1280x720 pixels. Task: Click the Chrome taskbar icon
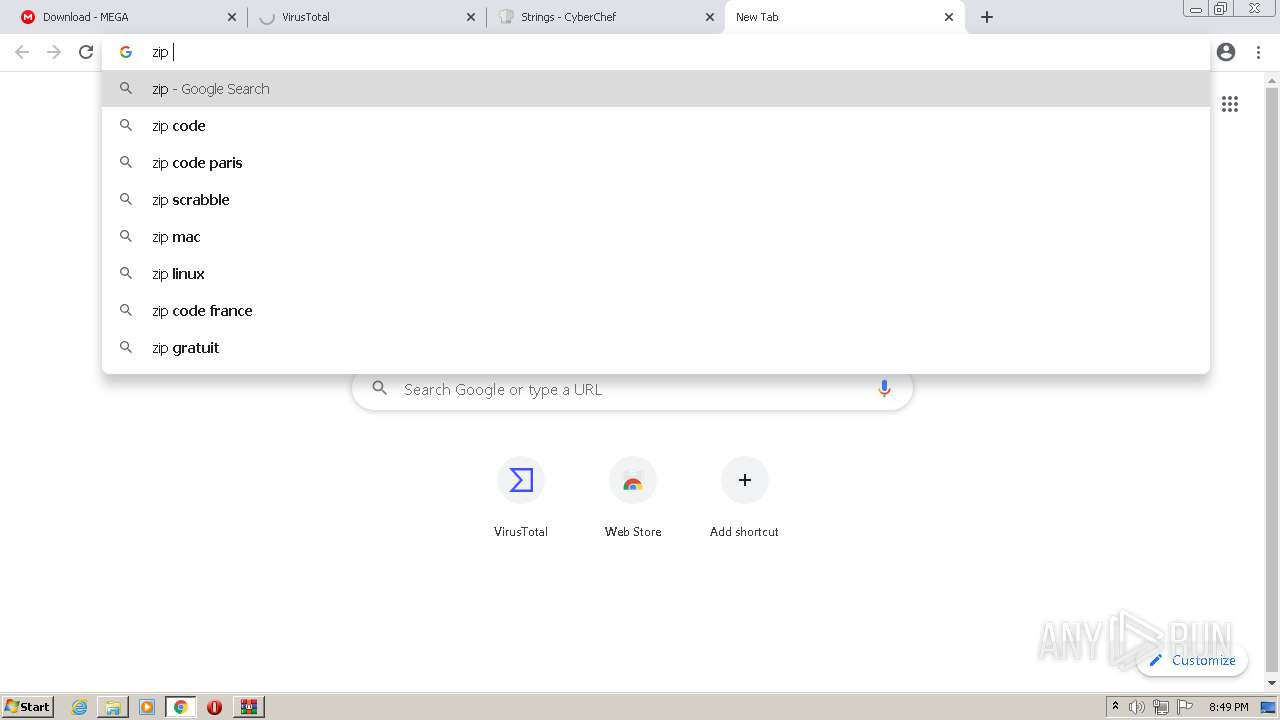pyautogui.click(x=181, y=707)
